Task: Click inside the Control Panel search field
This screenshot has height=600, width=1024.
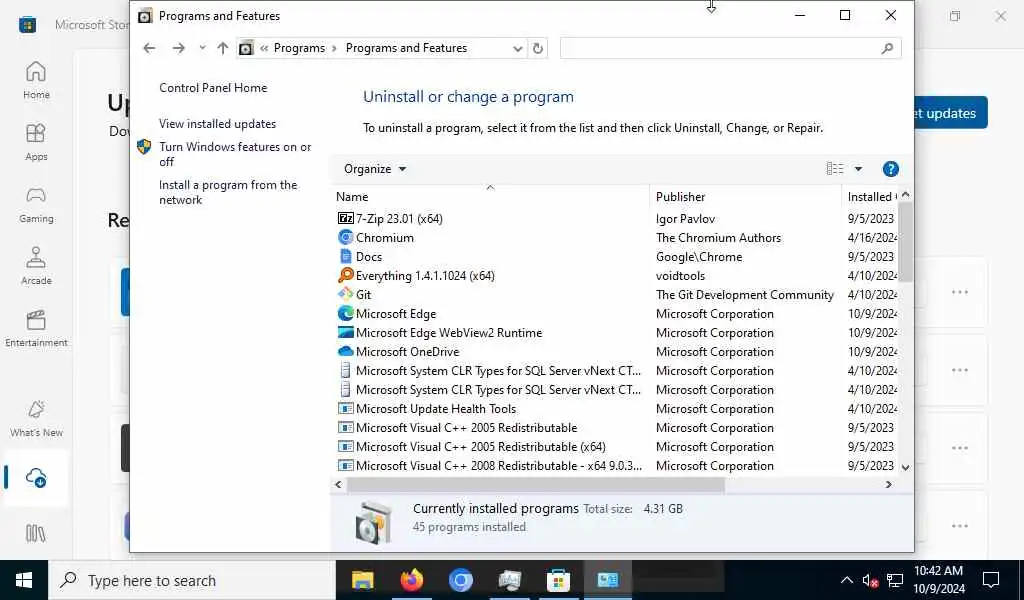Action: click(x=720, y=48)
